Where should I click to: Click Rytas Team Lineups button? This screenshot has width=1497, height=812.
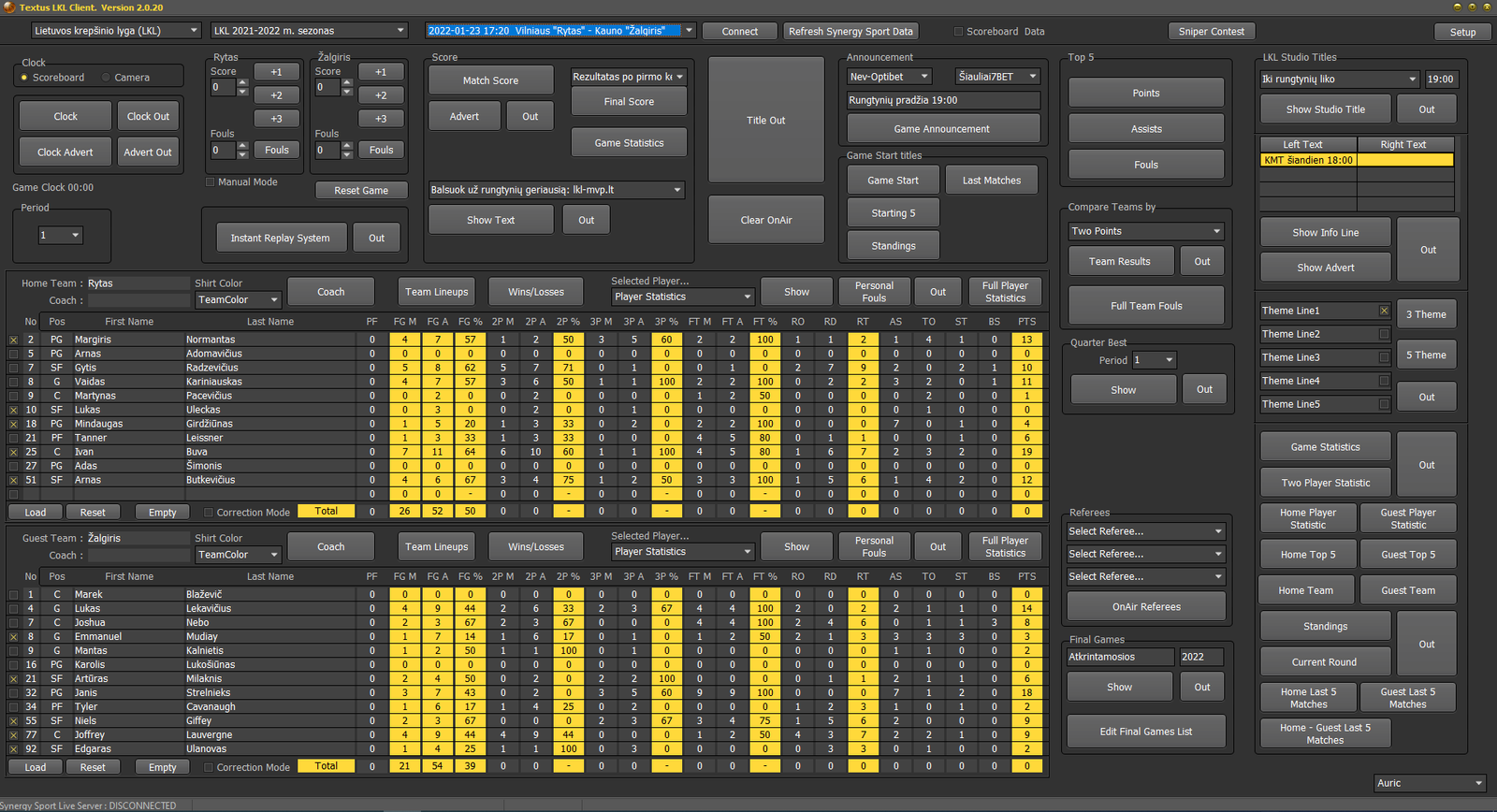pyautogui.click(x=437, y=292)
